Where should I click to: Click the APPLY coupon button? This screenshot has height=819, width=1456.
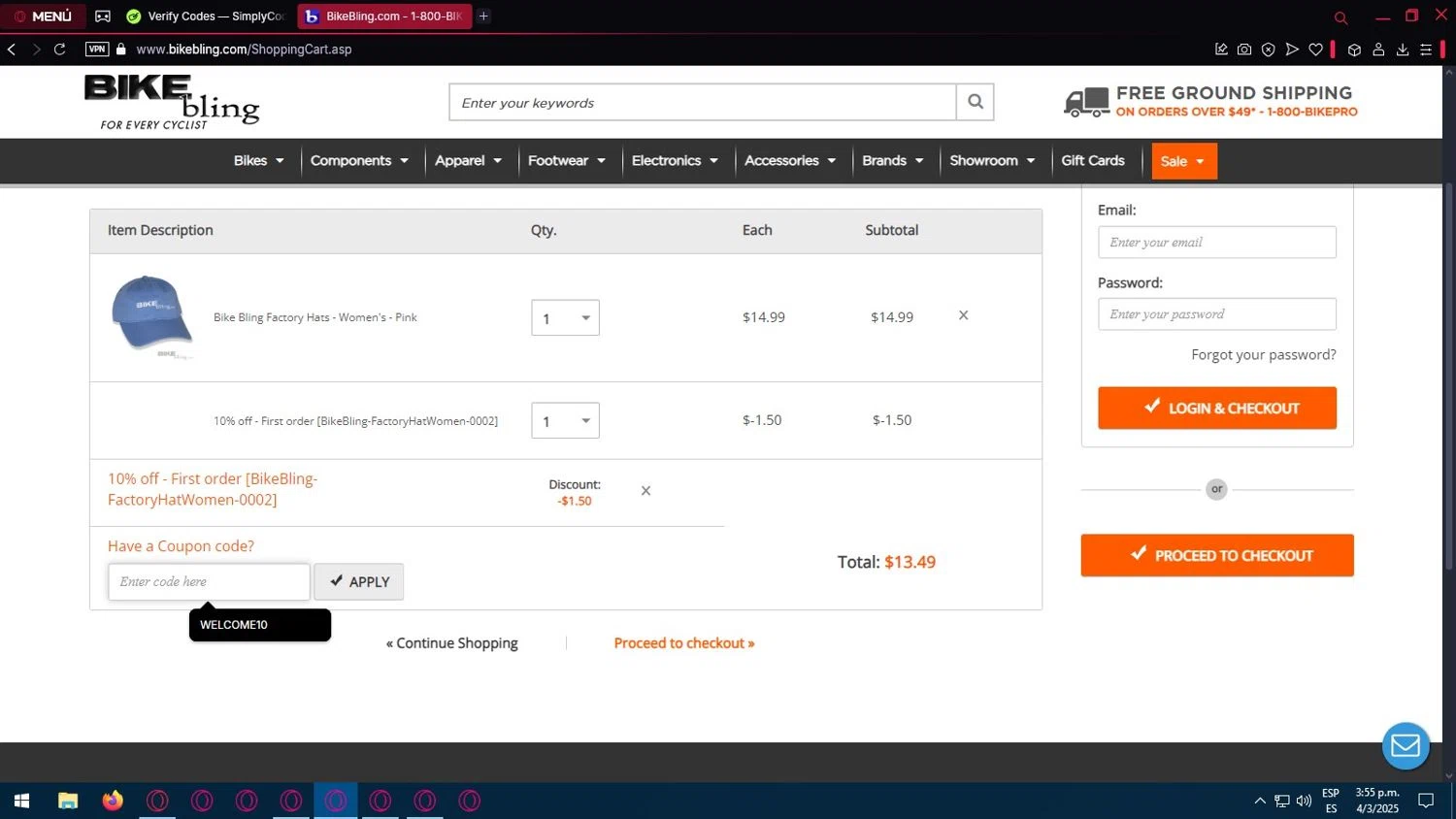(x=359, y=582)
